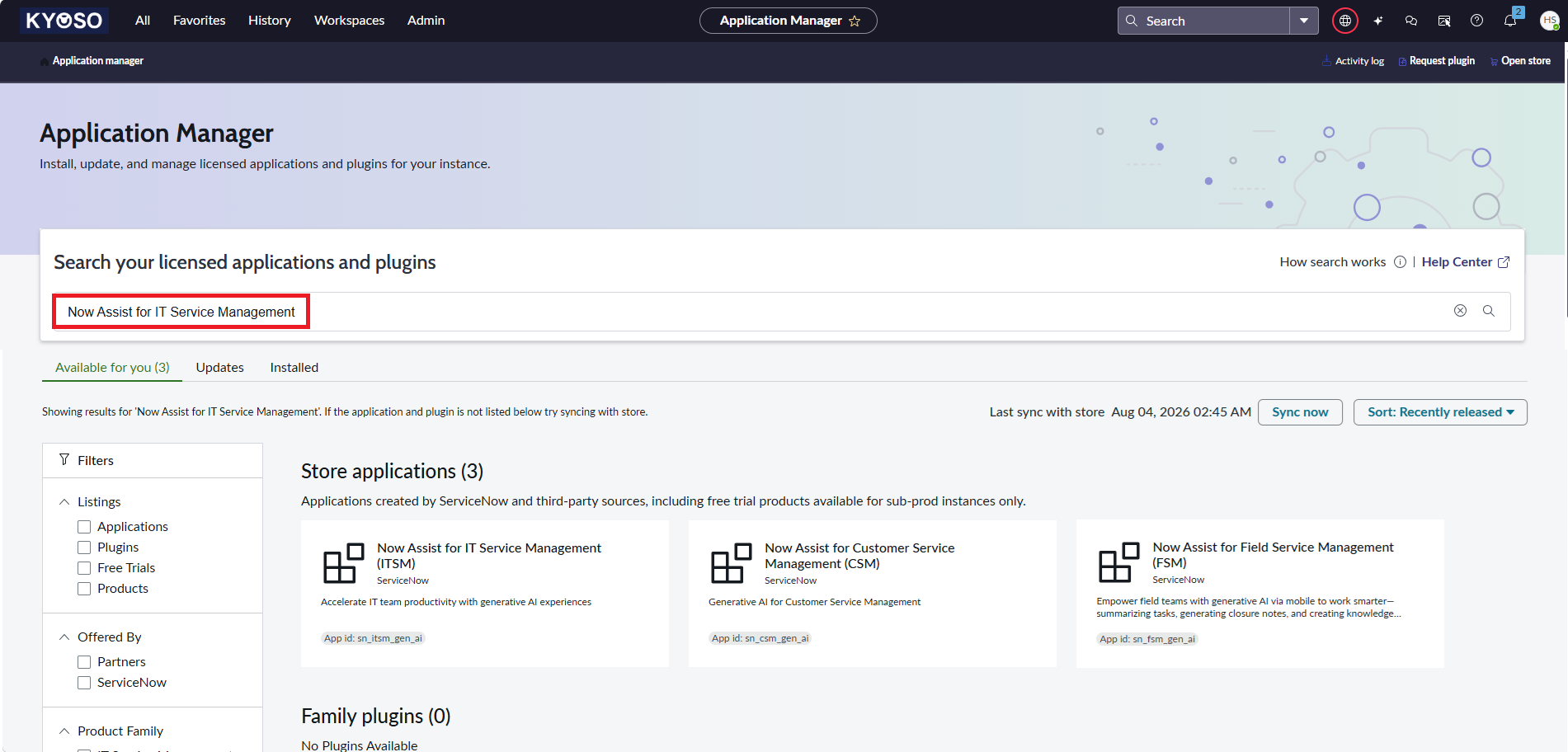Open Now Assist for Customer Service Management (CSM) title
1568x752 pixels.
(x=859, y=556)
